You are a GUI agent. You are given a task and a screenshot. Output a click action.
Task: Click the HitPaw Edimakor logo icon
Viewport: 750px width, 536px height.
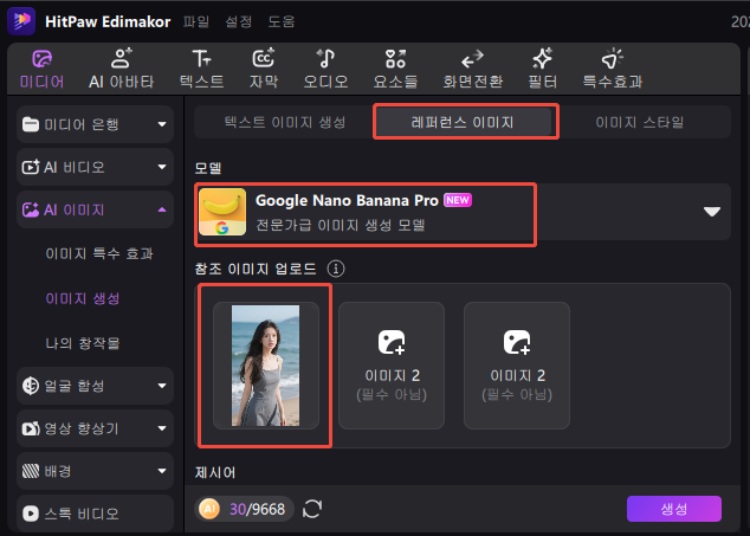click(x=21, y=21)
